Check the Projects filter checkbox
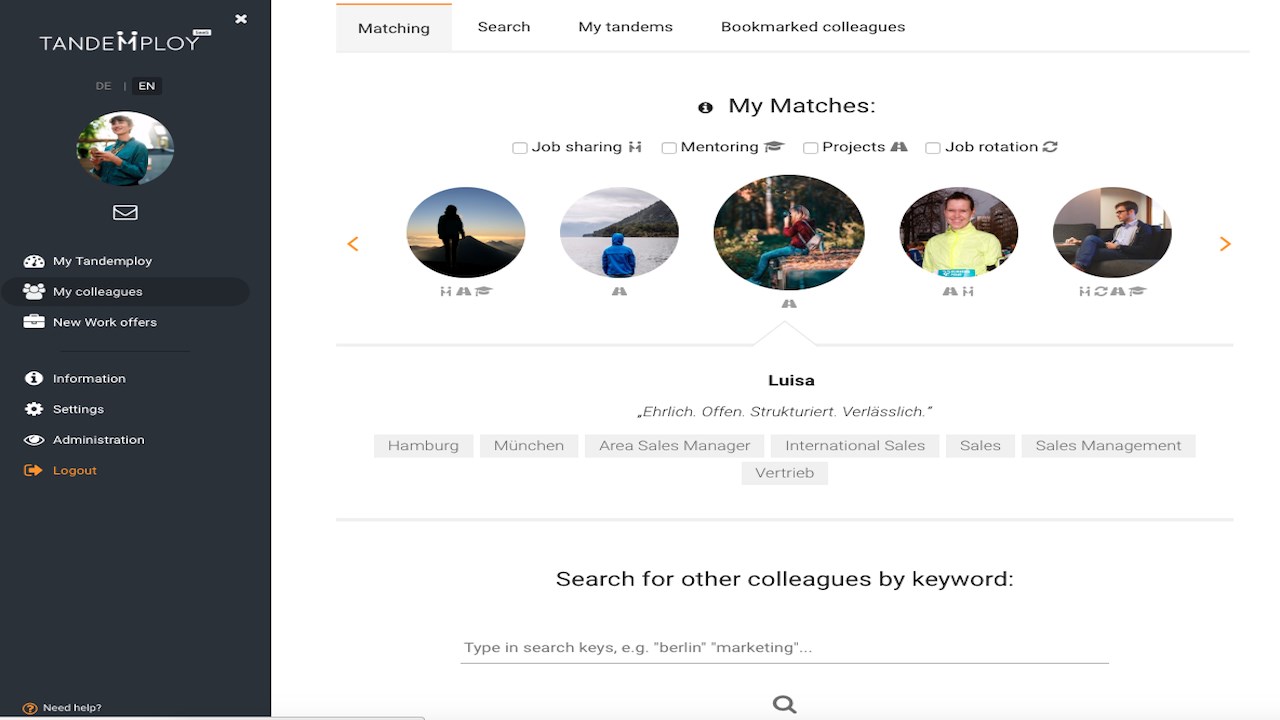The height and width of the screenshot is (720, 1280). (x=811, y=148)
